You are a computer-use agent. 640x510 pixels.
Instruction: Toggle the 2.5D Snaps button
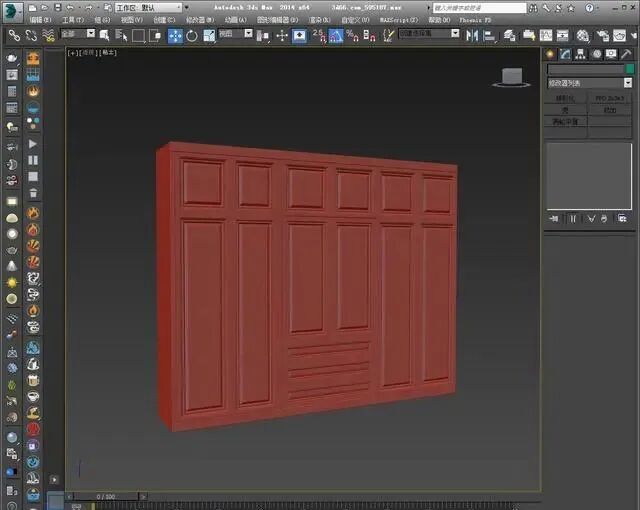319,36
